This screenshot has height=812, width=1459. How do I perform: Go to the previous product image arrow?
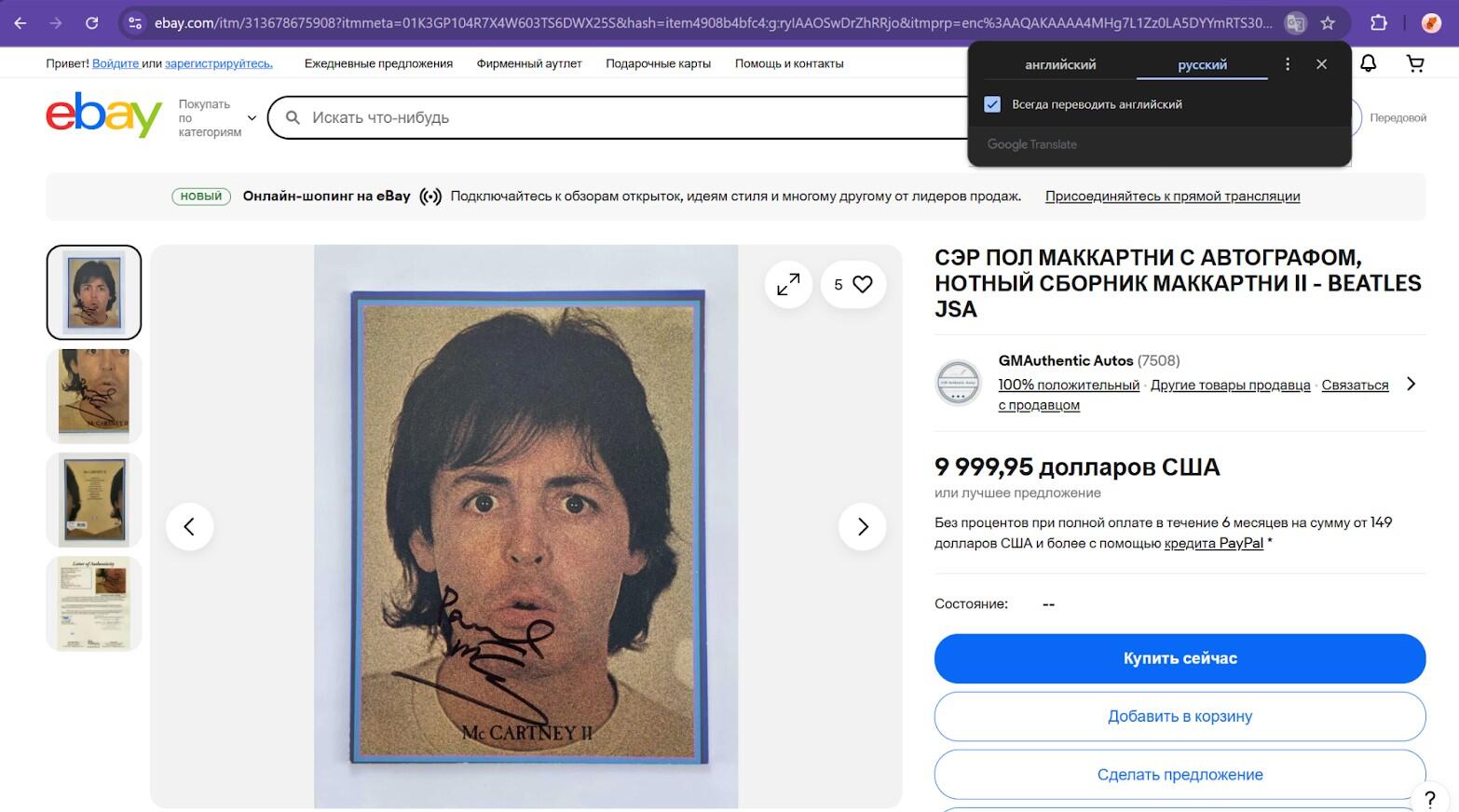click(189, 527)
